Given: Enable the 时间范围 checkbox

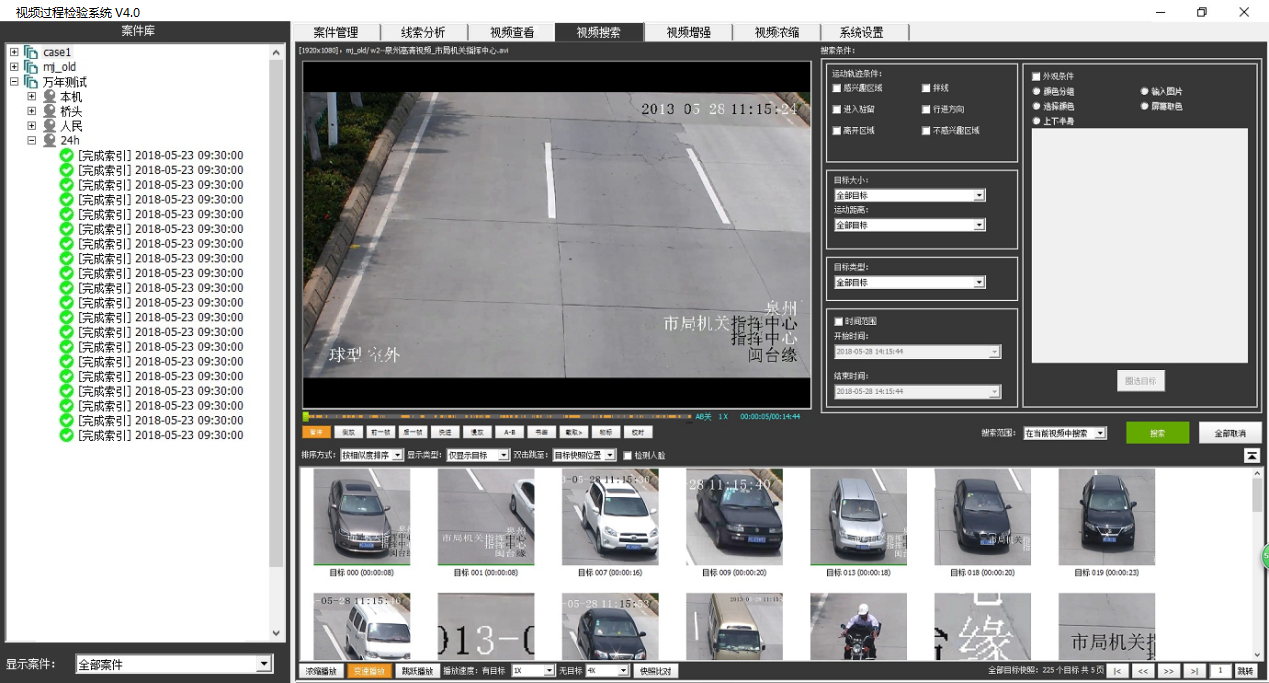Looking at the screenshot, I should (837, 321).
